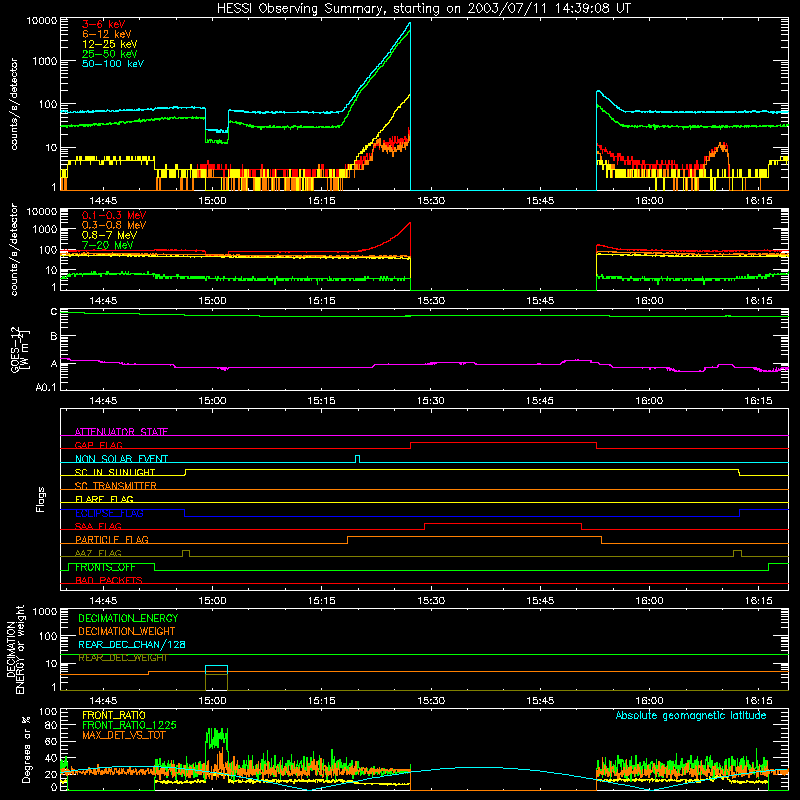This screenshot has width=800, height=800.
Task: Select the ECLIPSE_FLAG label
Action: click(109, 513)
